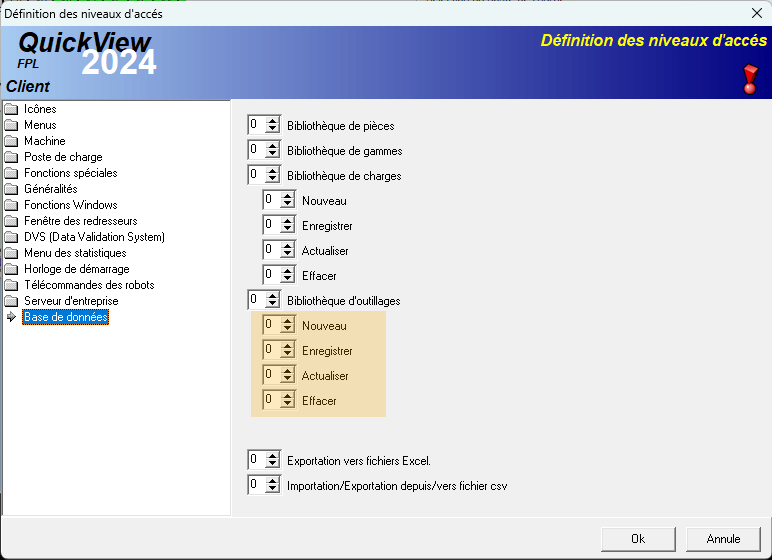Click the Bibliothèque d'outillages level field
The height and width of the screenshot is (560, 772).
click(256, 300)
